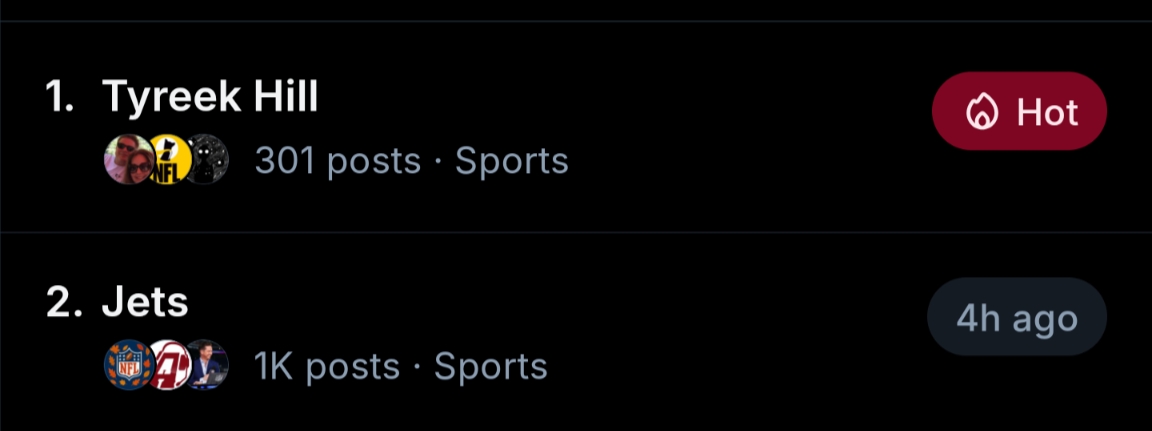
Task: Tap the 4h ago time badge
Action: pyautogui.click(x=1016, y=318)
